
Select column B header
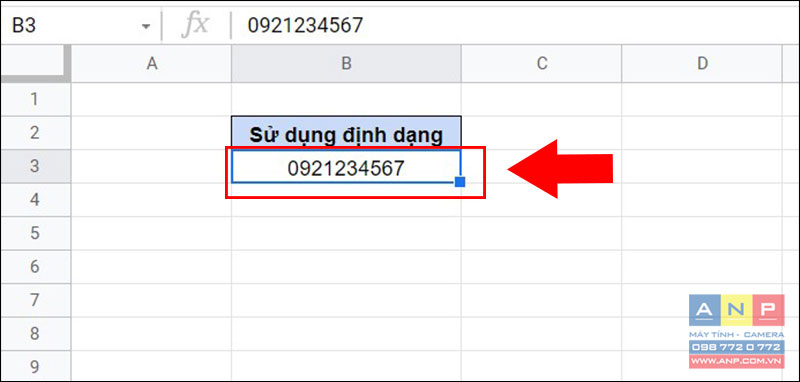346,63
